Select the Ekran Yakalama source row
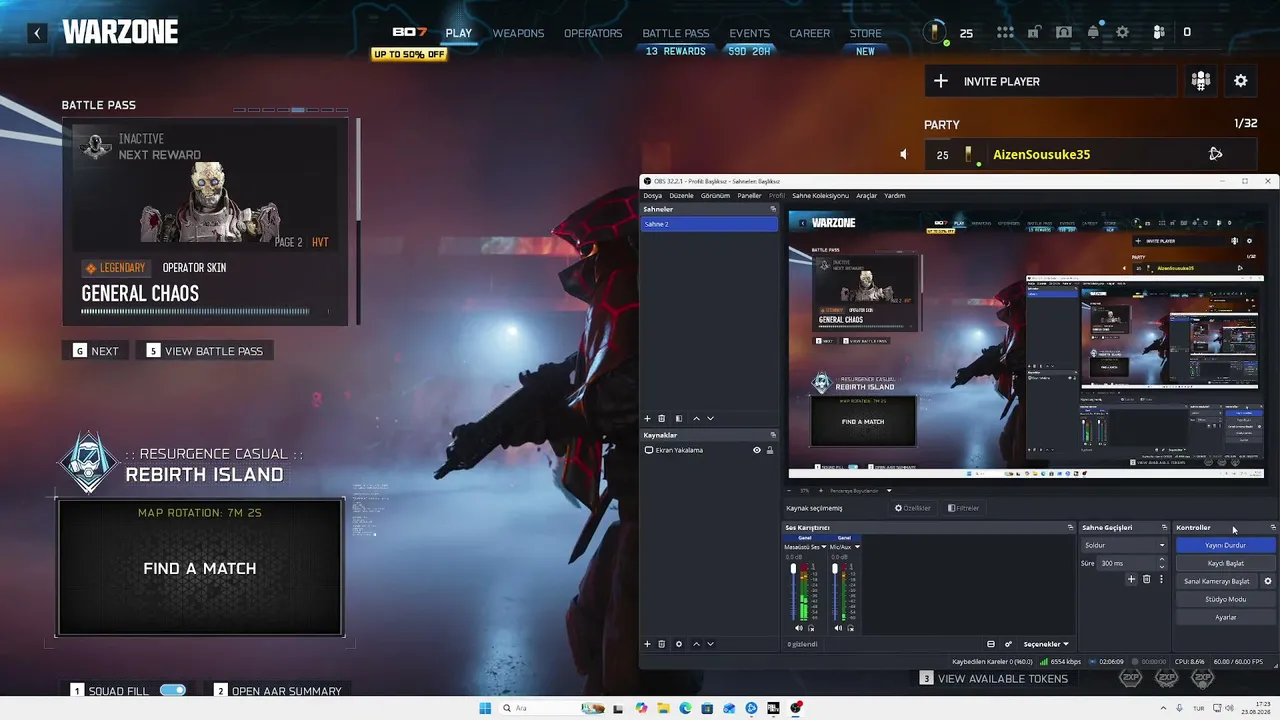This screenshot has width=1280, height=720. (x=709, y=450)
